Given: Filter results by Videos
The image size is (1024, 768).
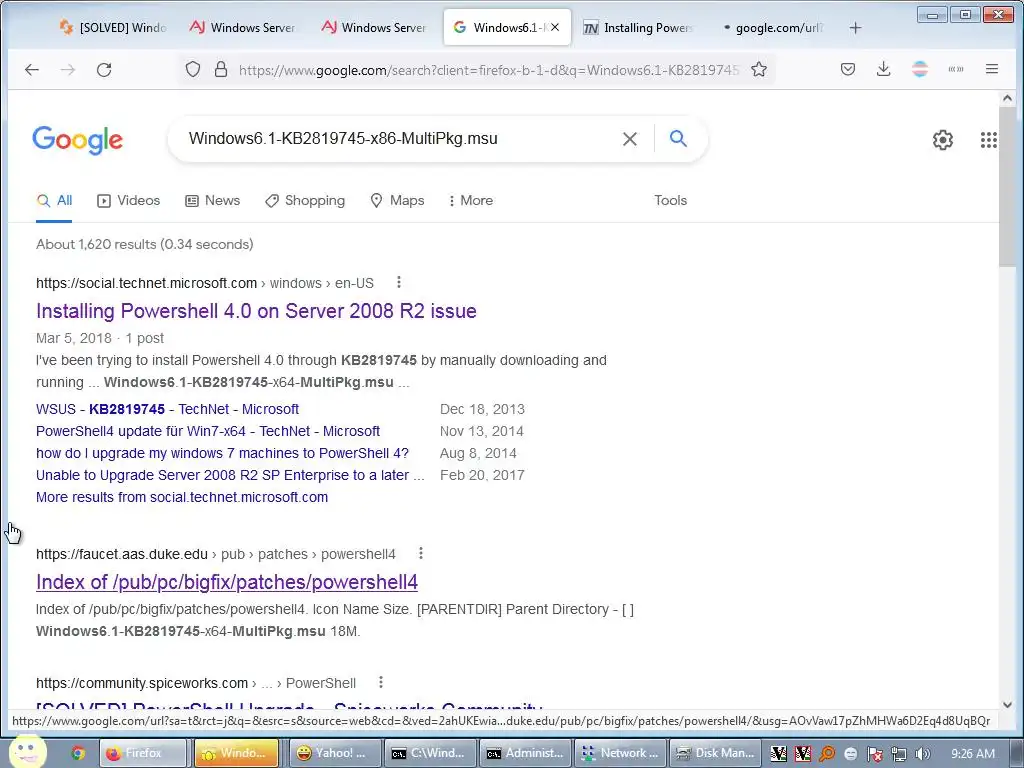Looking at the screenshot, I should [128, 200].
